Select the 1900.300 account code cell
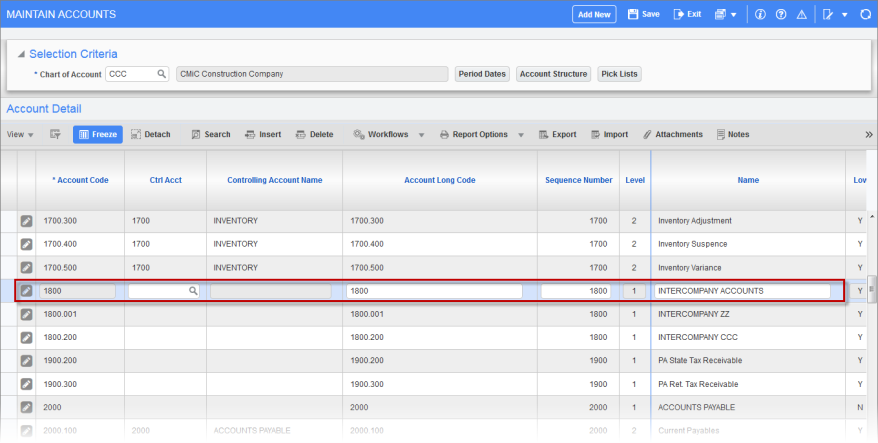Image resolution: width=878 pixels, height=443 pixels. pos(80,384)
